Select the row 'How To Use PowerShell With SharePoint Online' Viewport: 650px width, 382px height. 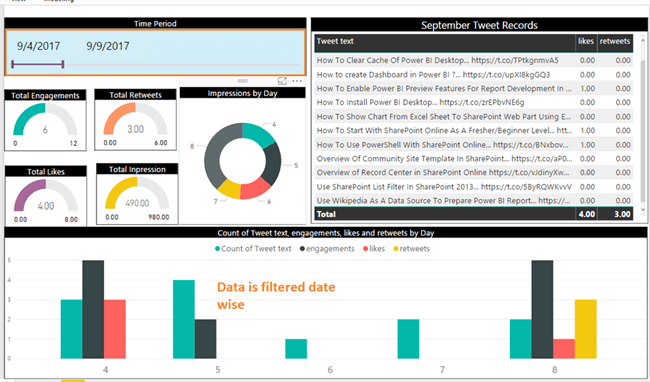(473, 145)
